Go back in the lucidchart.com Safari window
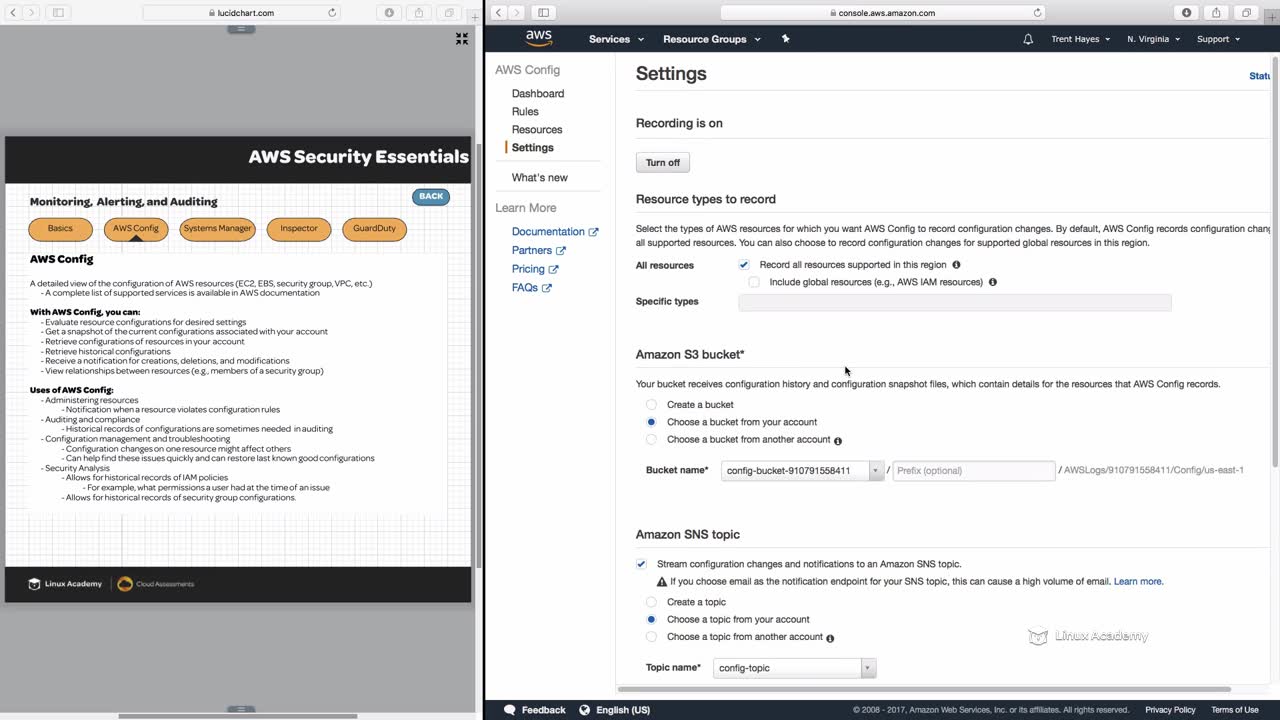This screenshot has height=720, width=1280. (13, 13)
